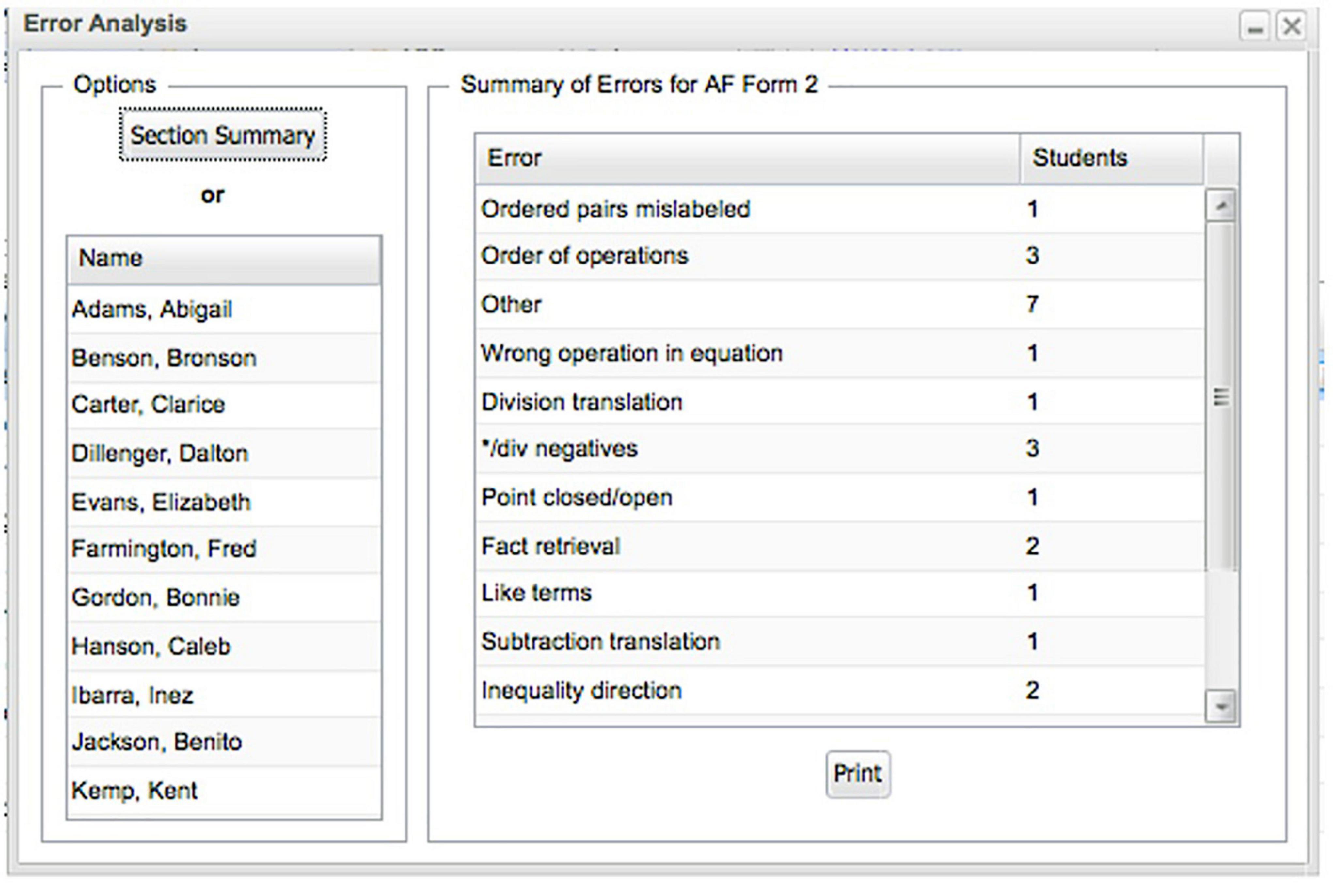Click the scrollbar down arrow

tap(1221, 707)
